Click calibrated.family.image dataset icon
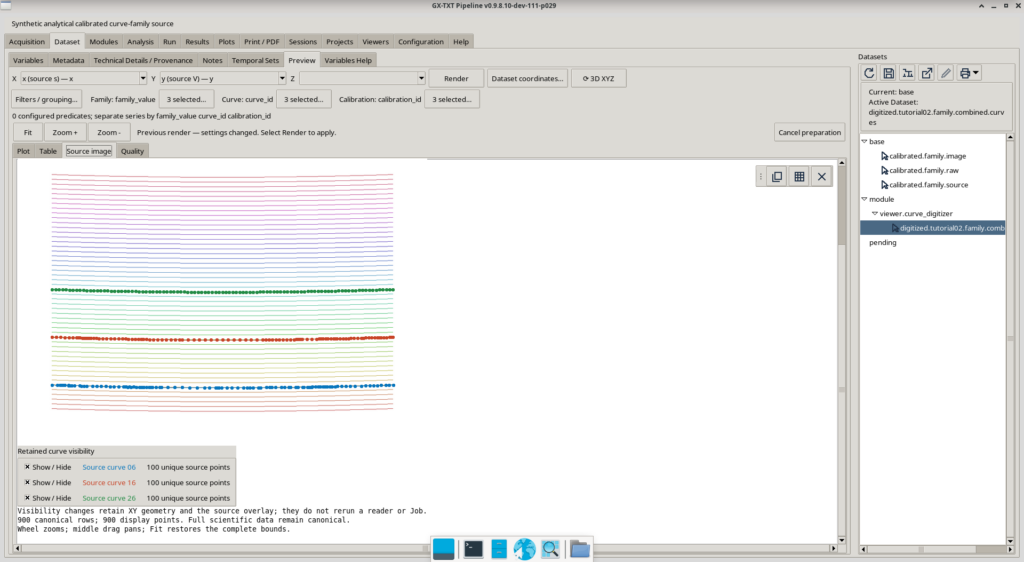This screenshot has height=562, width=1024. 884,156
